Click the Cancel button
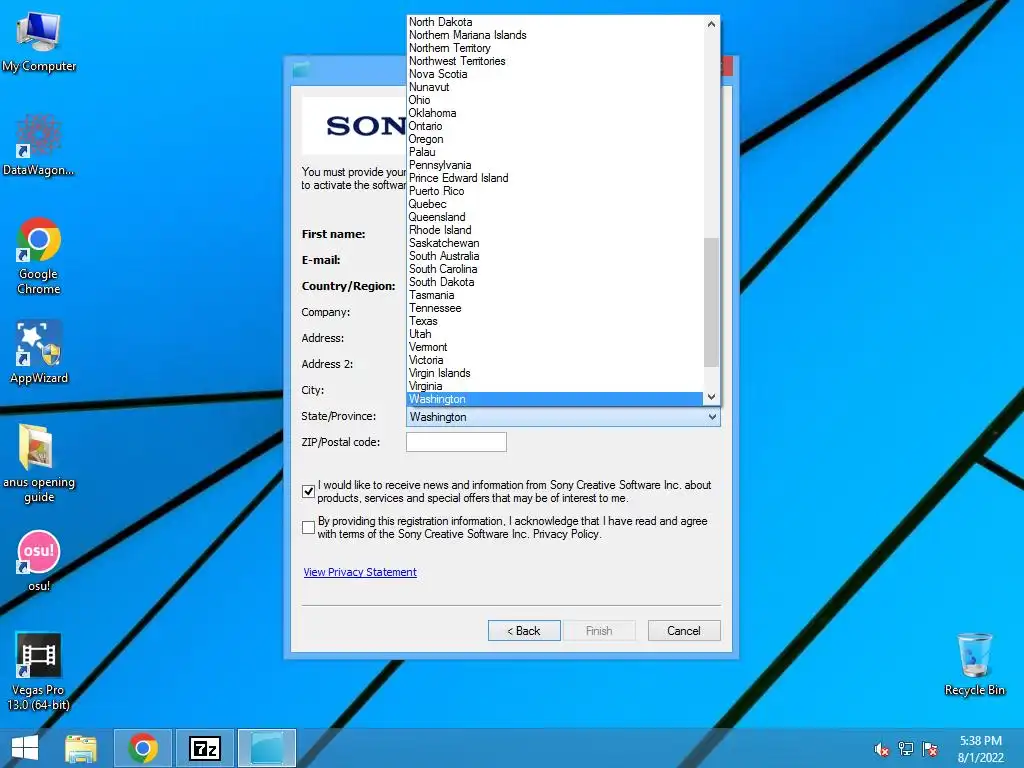1024x768 pixels. tap(684, 631)
